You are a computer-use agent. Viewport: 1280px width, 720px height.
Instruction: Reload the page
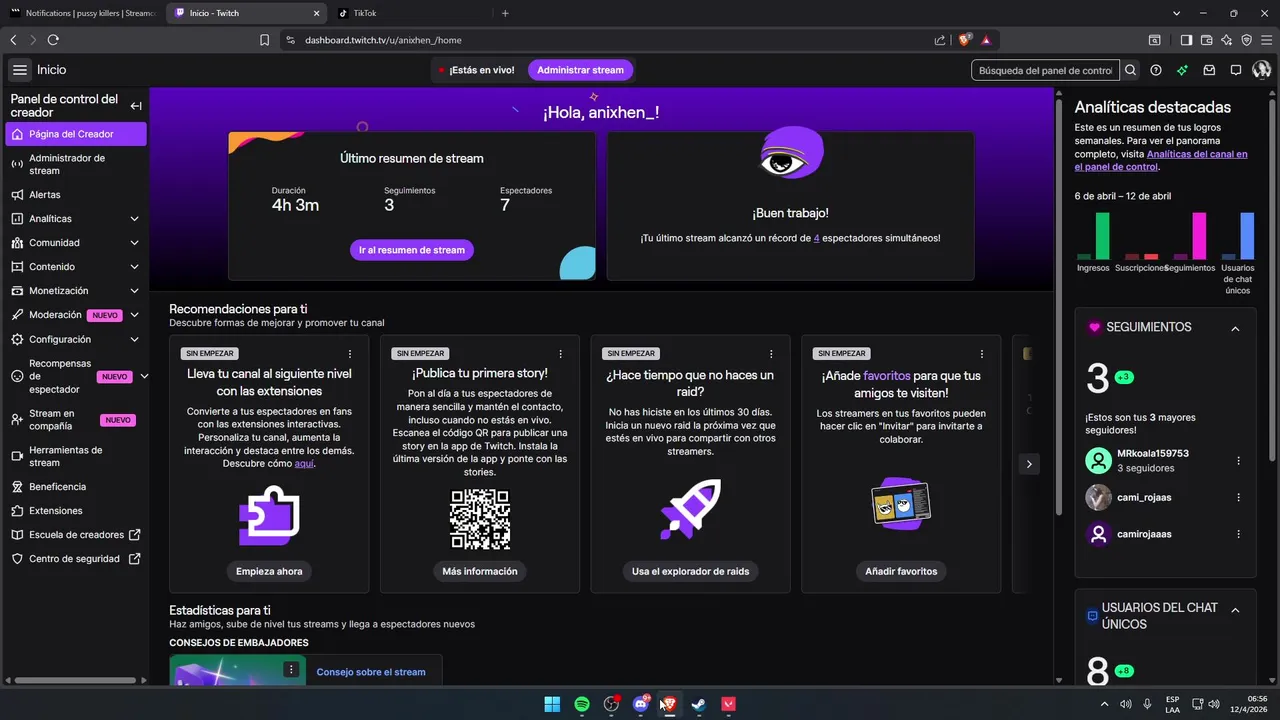point(53,40)
